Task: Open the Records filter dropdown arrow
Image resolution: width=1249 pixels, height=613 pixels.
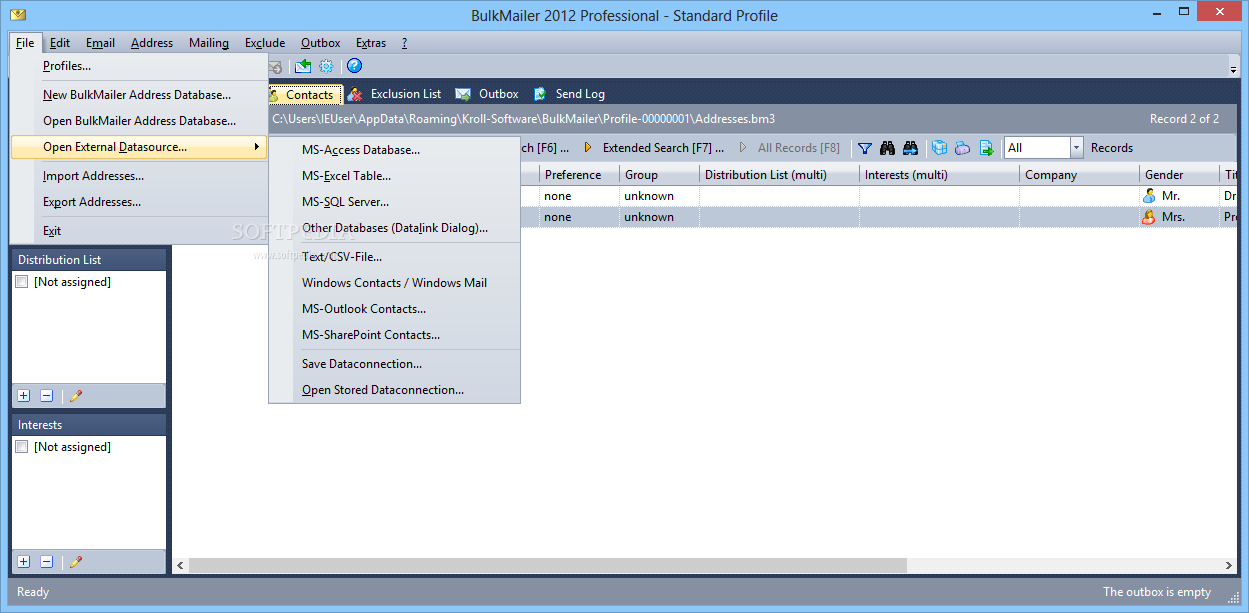Action: point(1076,148)
